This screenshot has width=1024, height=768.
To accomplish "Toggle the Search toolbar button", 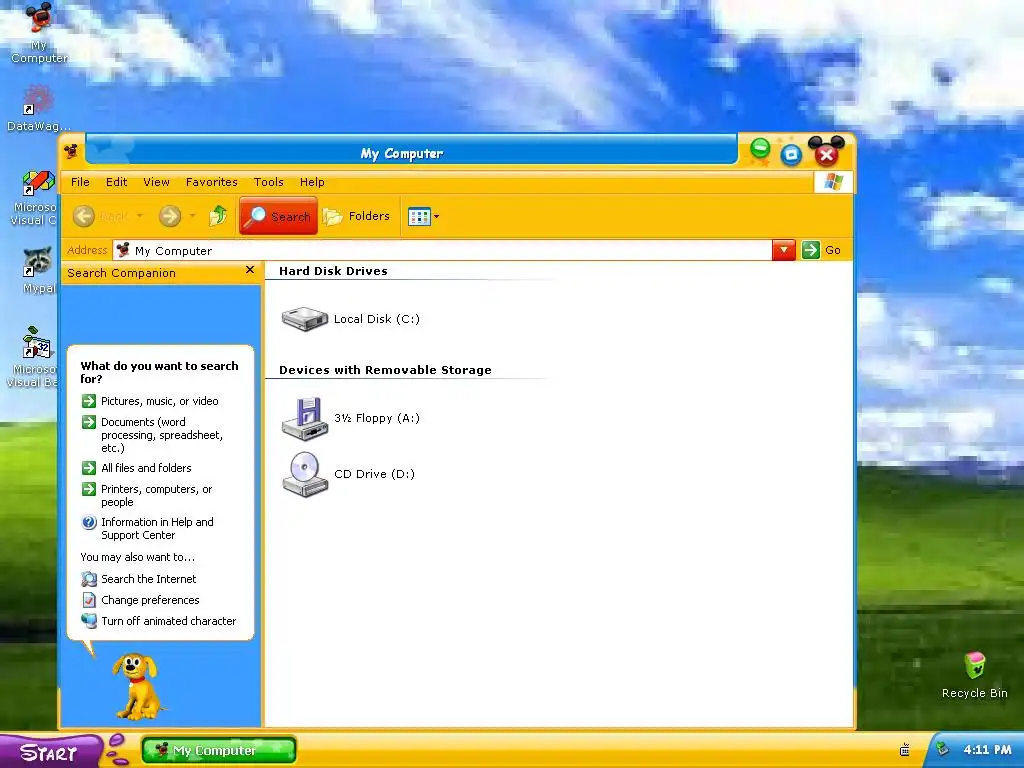I will tap(279, 216).
